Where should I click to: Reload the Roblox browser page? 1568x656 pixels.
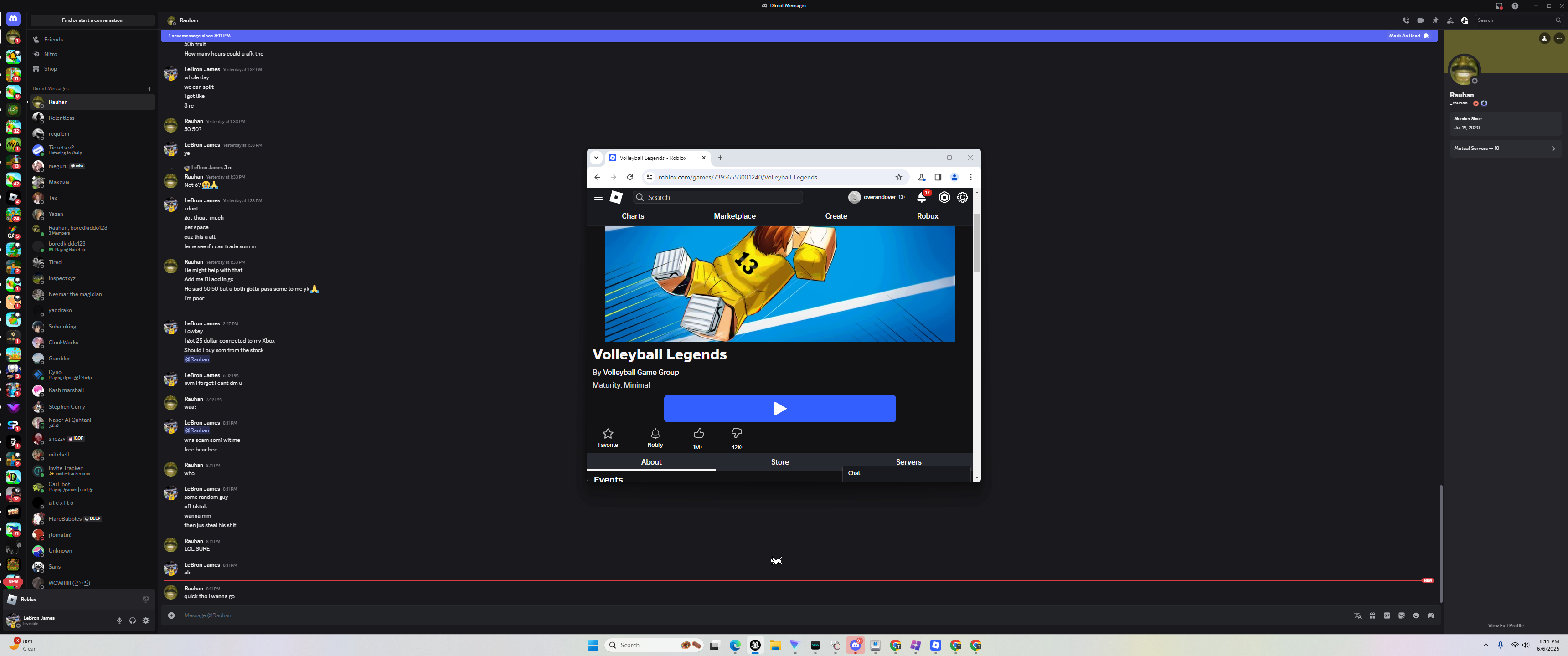click(x=630, y=178)
